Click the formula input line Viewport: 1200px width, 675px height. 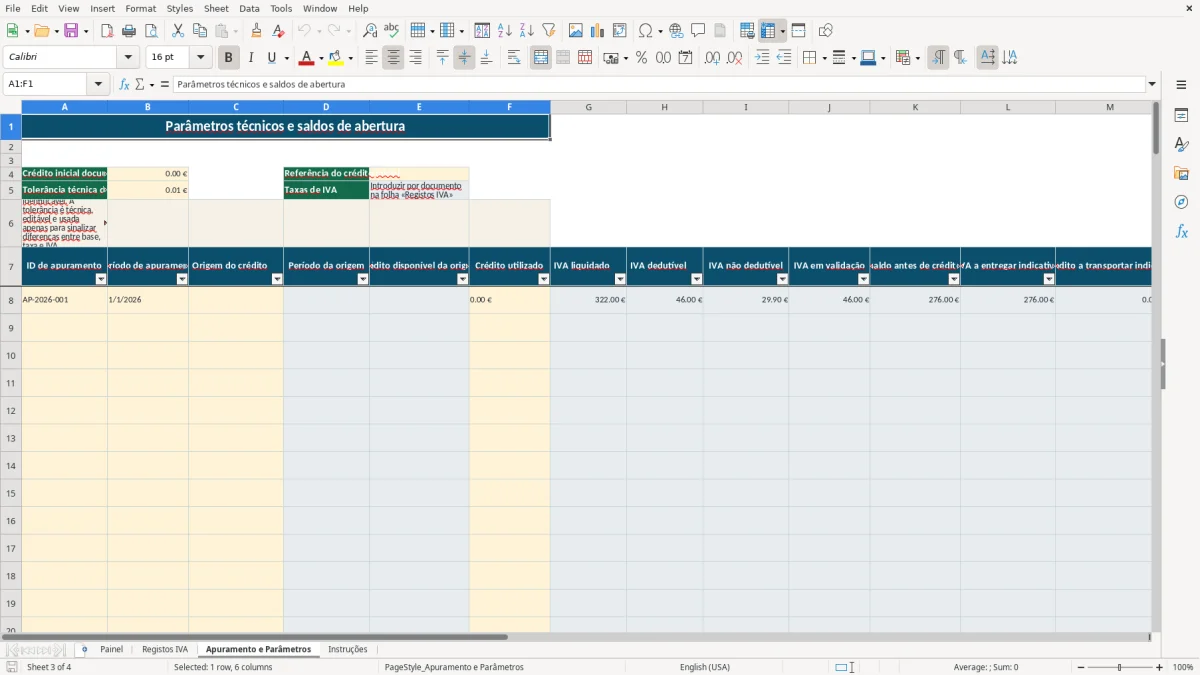click(658, 85)
